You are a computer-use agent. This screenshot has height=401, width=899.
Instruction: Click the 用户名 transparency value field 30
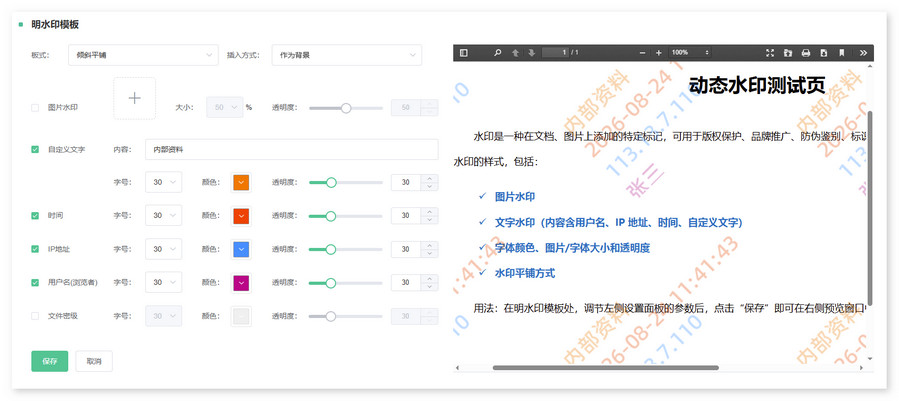406,282
